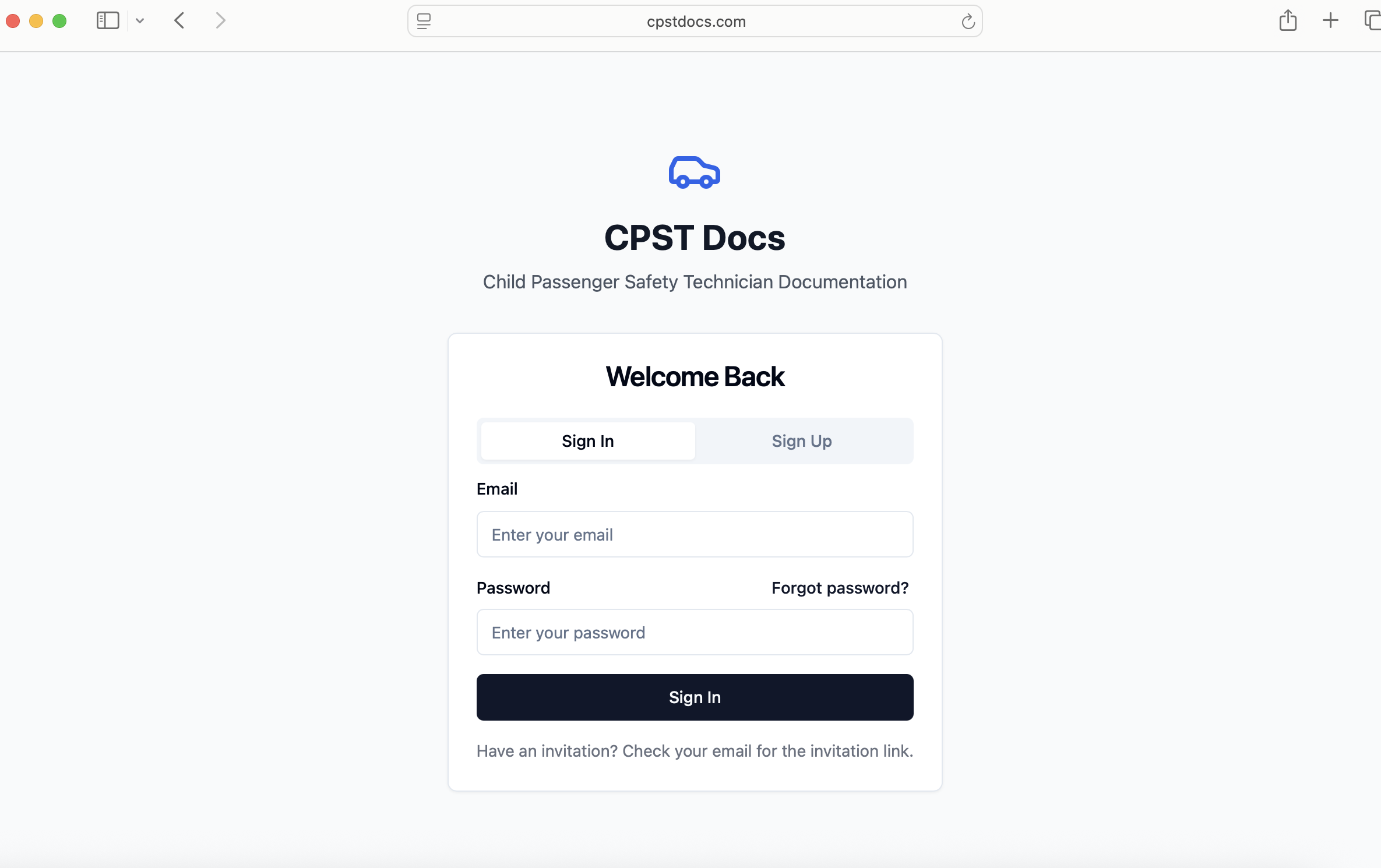This screenshot has height=868, width=1381.
Task: Switch to the Sign Up tab
Action: pos(801,441)
